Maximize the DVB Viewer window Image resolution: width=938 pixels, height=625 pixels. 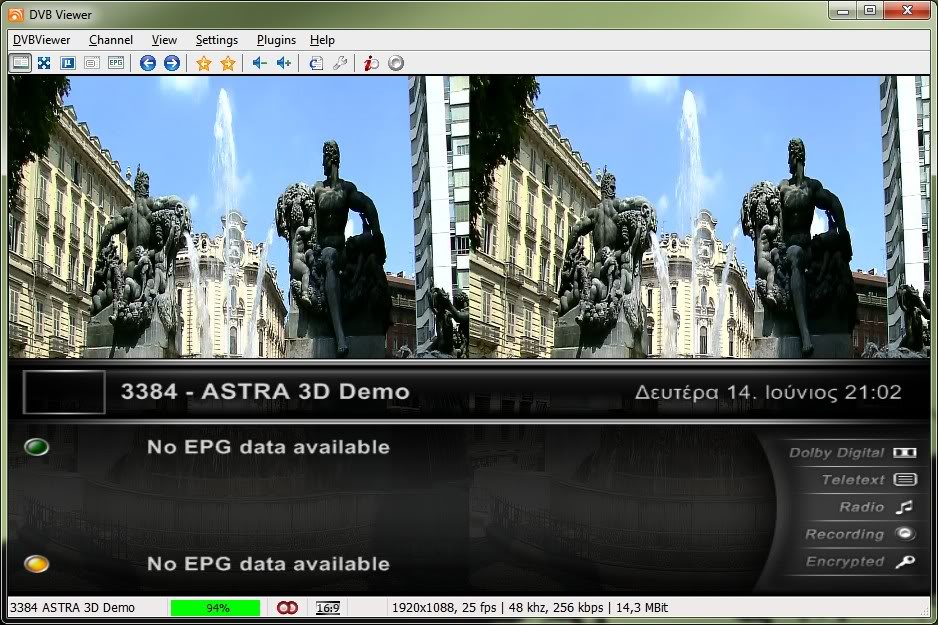[x=870, y=10]
